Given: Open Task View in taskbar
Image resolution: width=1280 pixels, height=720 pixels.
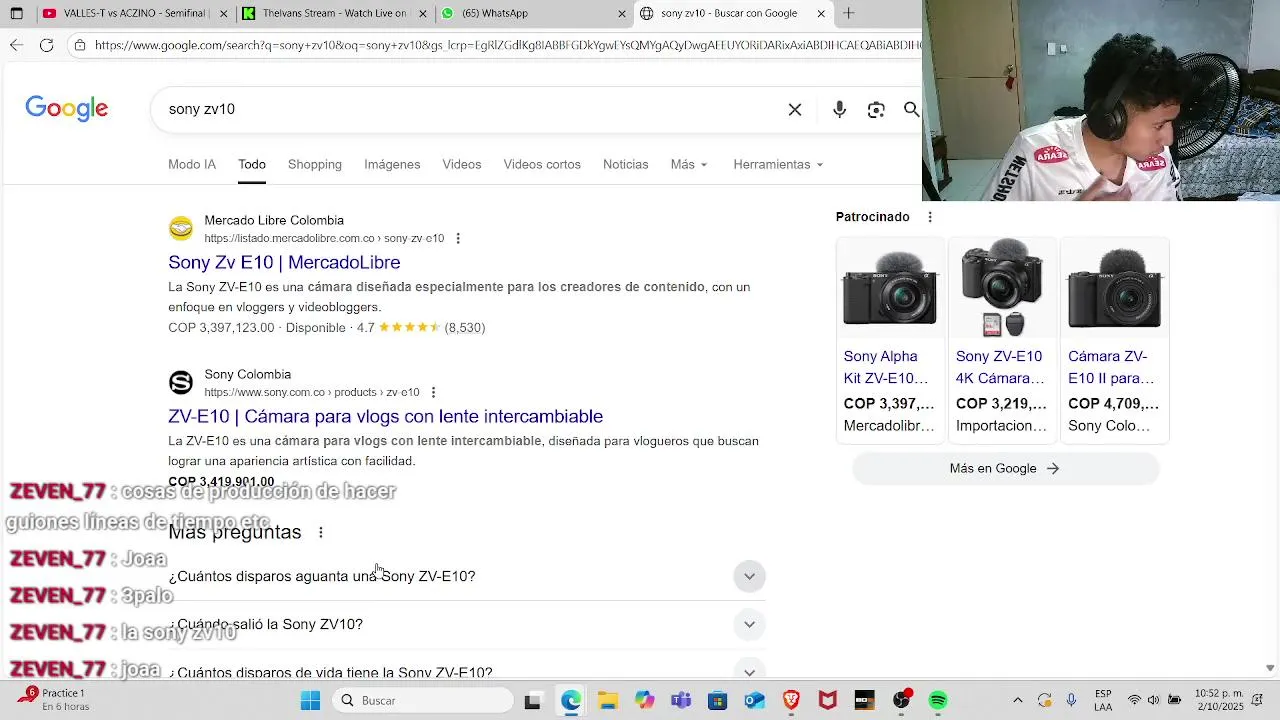Looking at the screenshot, I should coord(533,701).
